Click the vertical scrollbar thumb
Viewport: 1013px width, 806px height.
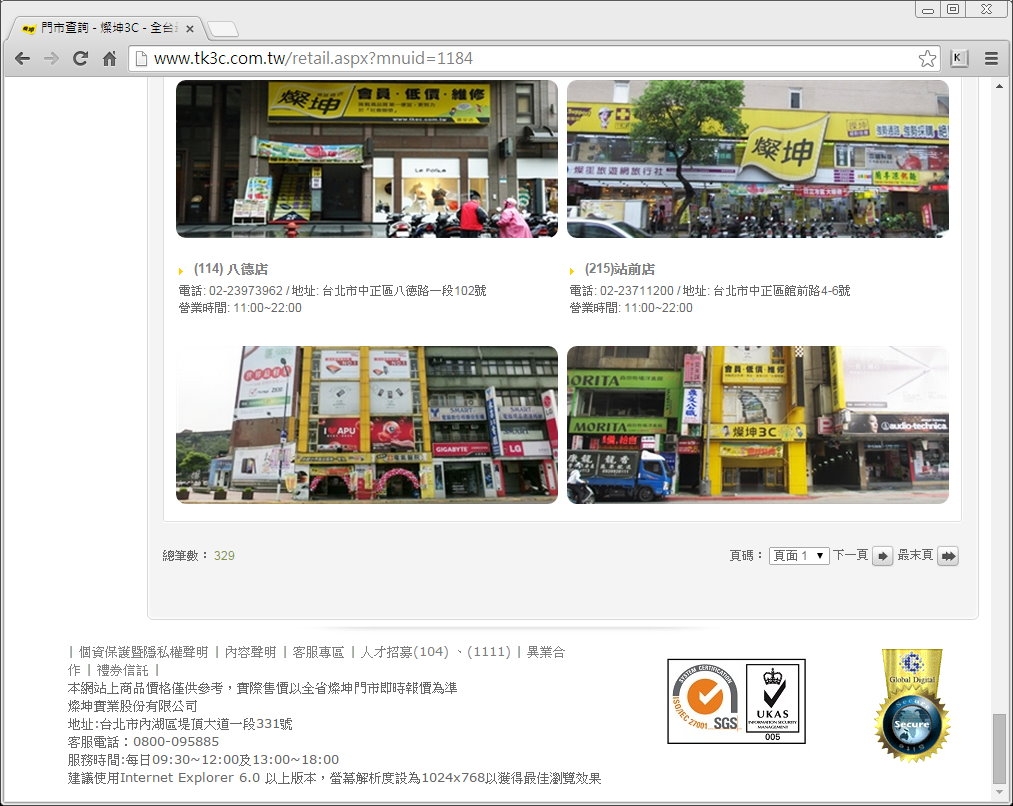pos(999,748)
